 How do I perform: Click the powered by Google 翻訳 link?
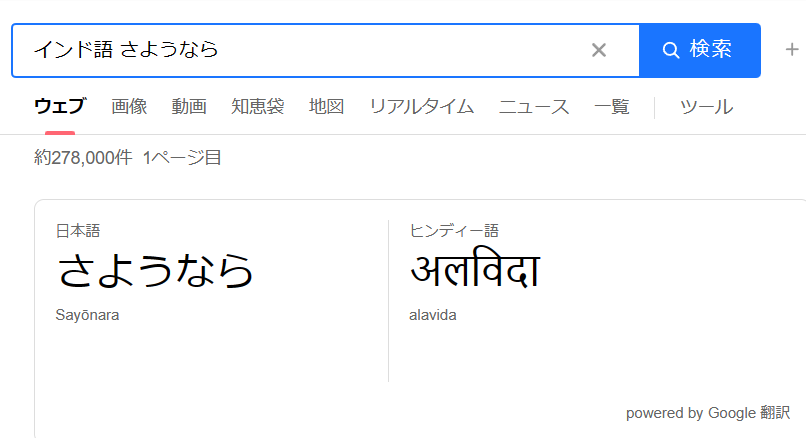708,413
